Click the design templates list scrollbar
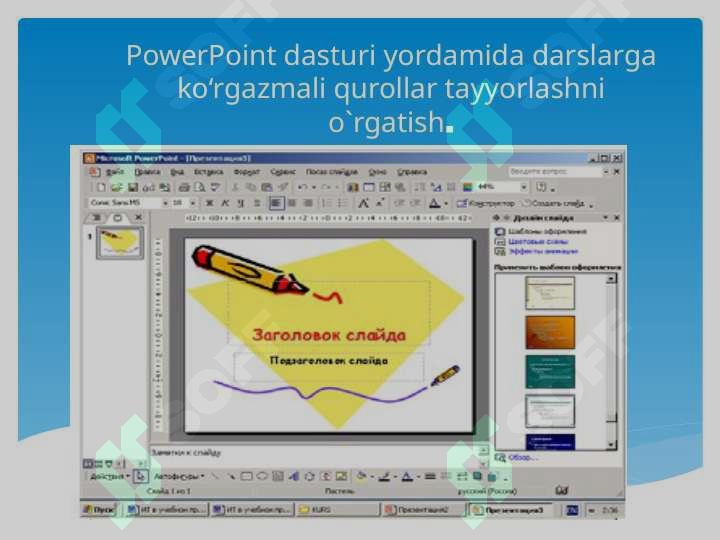The width and height of the screenshot is (720, 540). coord(611,362)
